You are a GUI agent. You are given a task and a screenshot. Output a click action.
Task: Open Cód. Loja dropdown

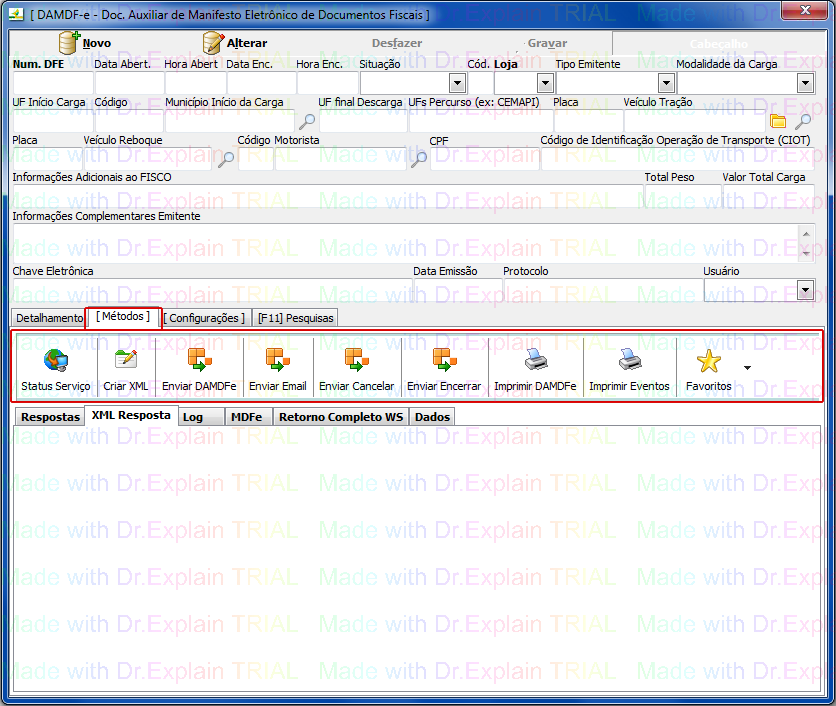[x=545, y=83]
